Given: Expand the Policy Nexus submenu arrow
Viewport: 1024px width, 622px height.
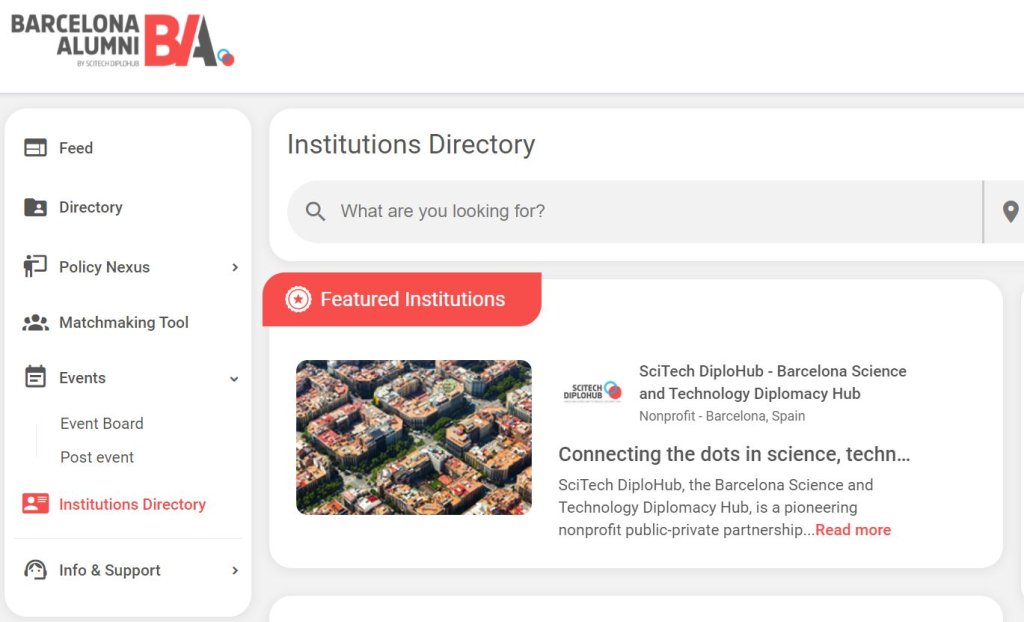Looking at the screenshot, I should coord(235,267).
